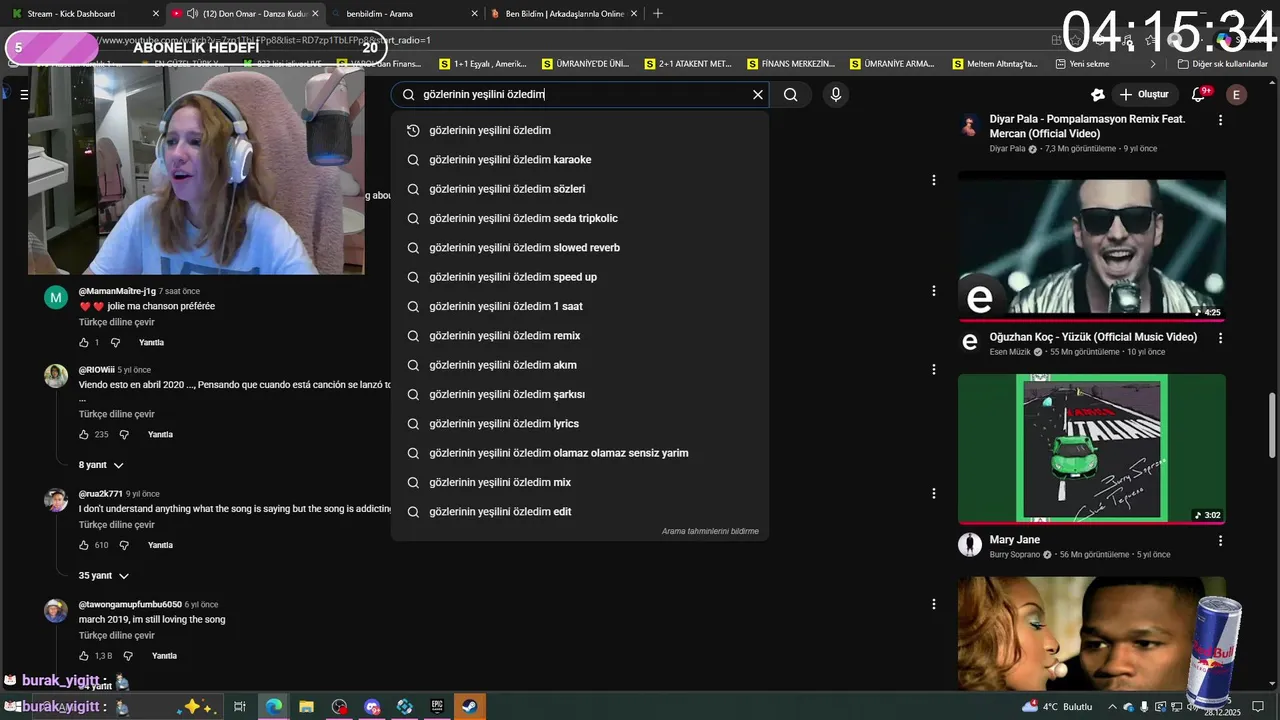1280x720 pixels.
Task: Switch to the benbildim - Arama tab
Action: [403, 14]
